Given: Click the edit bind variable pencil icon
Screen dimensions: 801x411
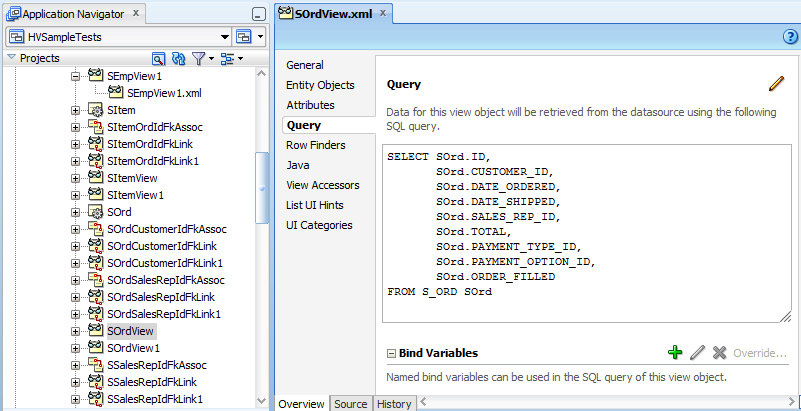Looking at the screenshot, I should click(697, 352).
